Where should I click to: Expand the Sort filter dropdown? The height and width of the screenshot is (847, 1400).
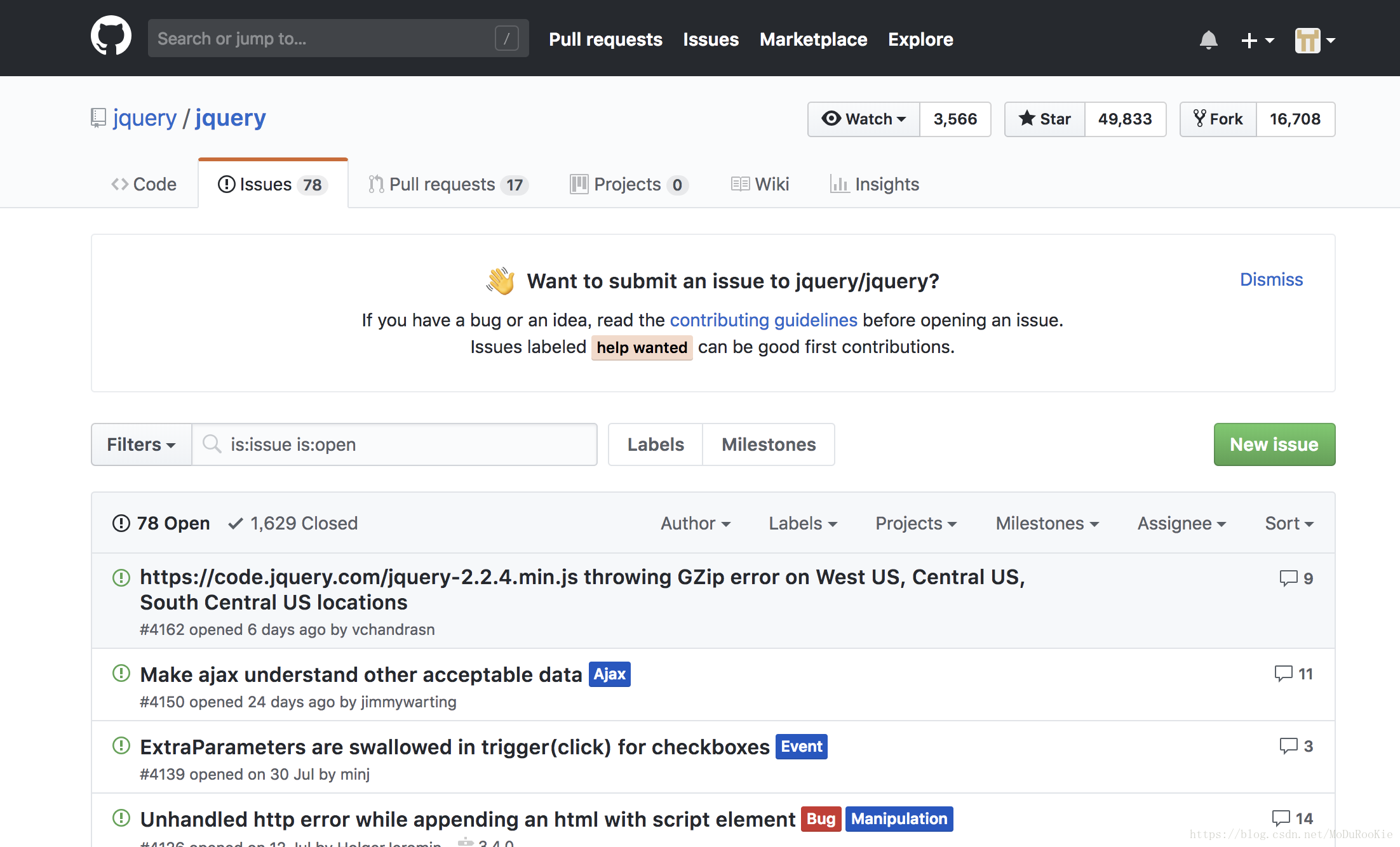(1290, 522)
